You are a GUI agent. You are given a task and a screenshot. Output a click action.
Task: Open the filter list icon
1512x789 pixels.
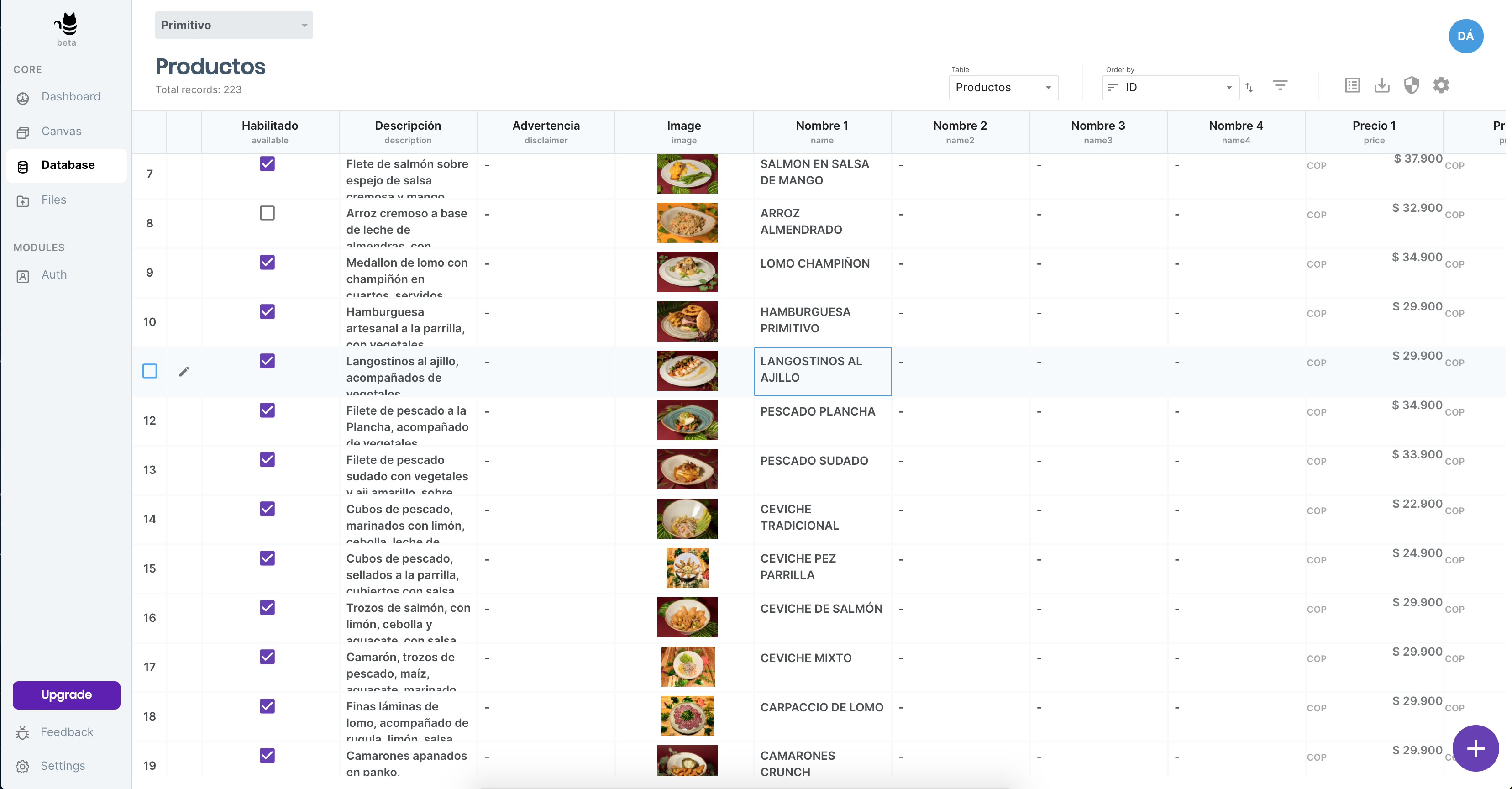point(1280,86)
